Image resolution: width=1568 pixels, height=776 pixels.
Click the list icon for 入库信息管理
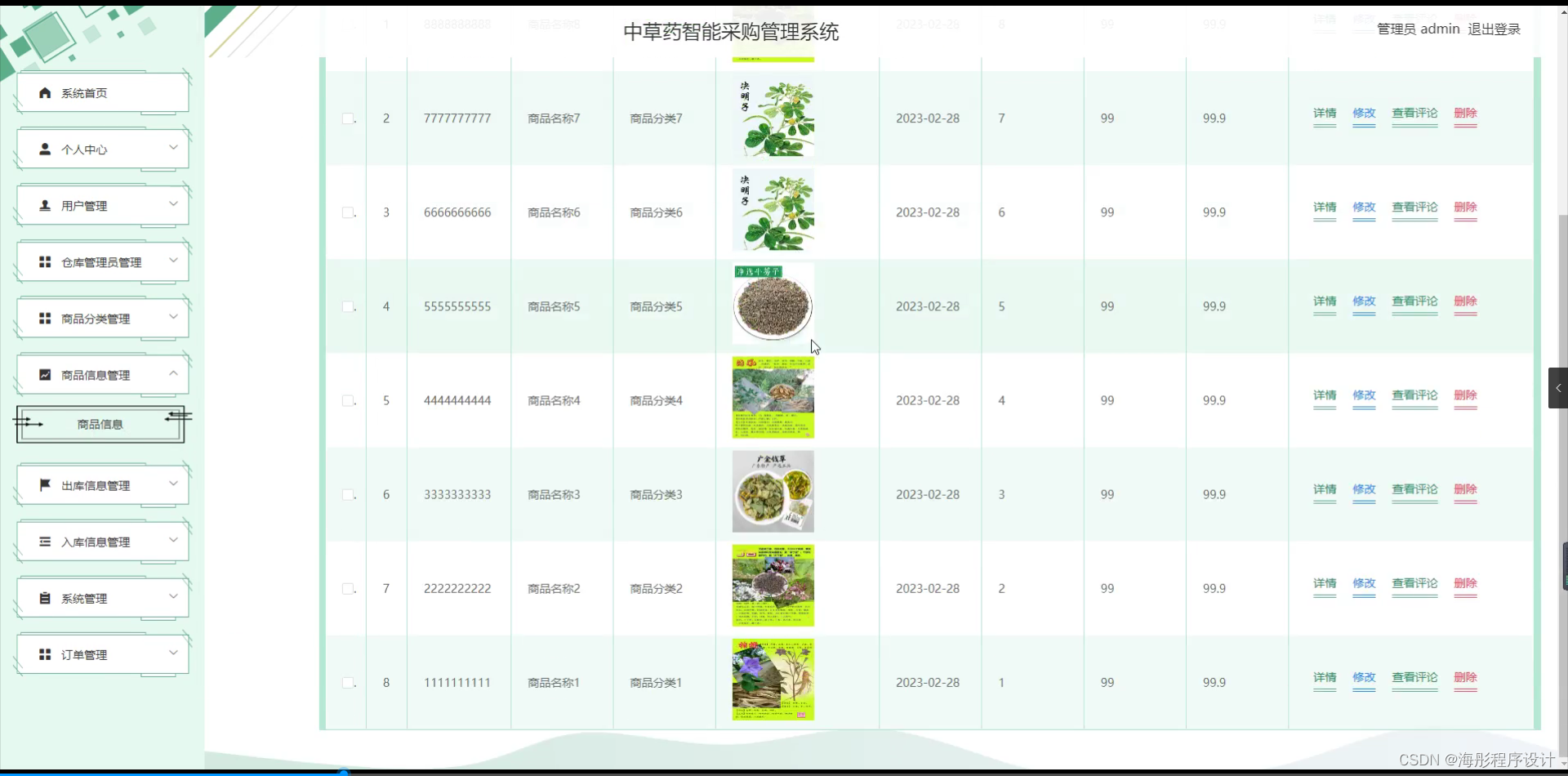[x=45, y=541]
